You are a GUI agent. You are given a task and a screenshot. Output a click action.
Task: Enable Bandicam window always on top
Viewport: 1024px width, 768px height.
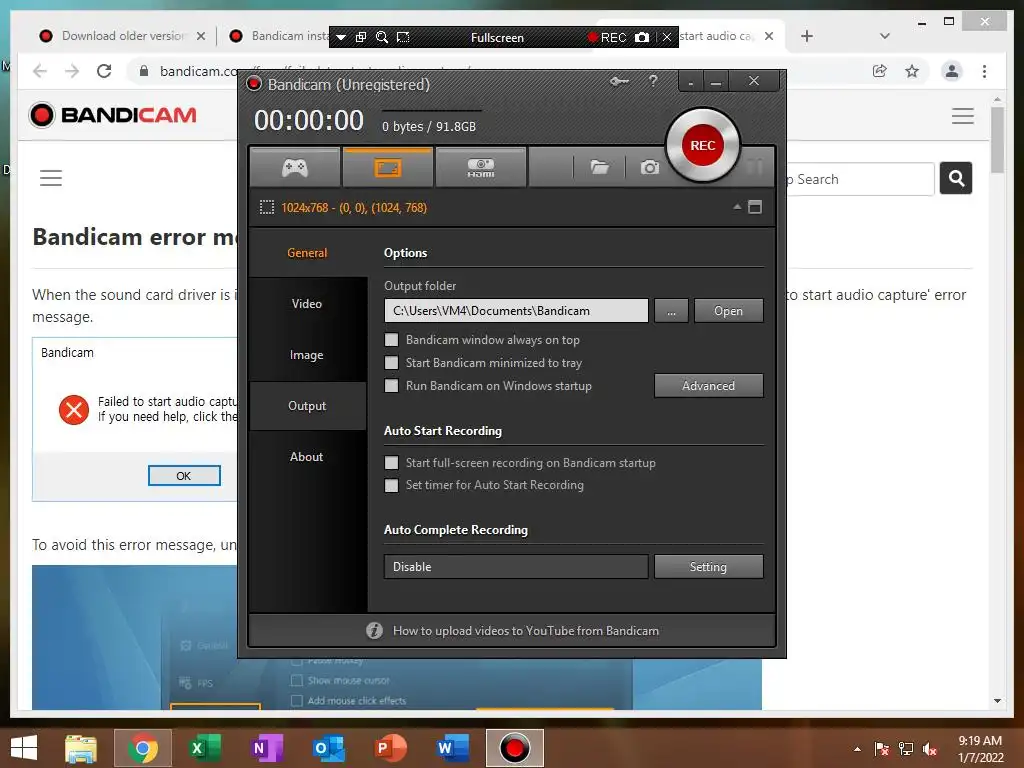tap(391, 340)
